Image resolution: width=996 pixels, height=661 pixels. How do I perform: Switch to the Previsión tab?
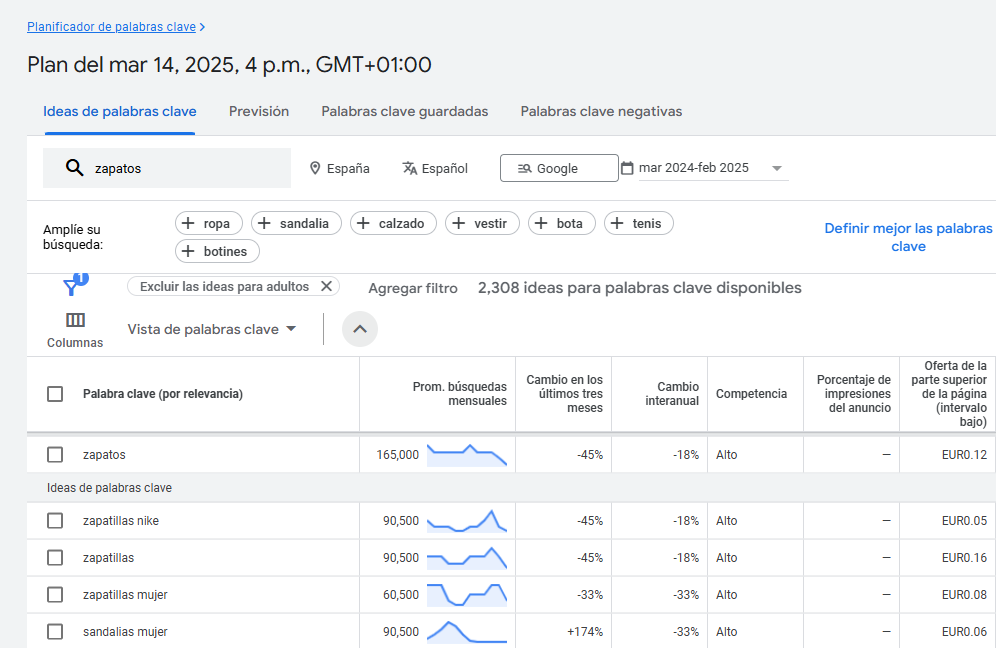pyautogui.click(x=259, y=112)
